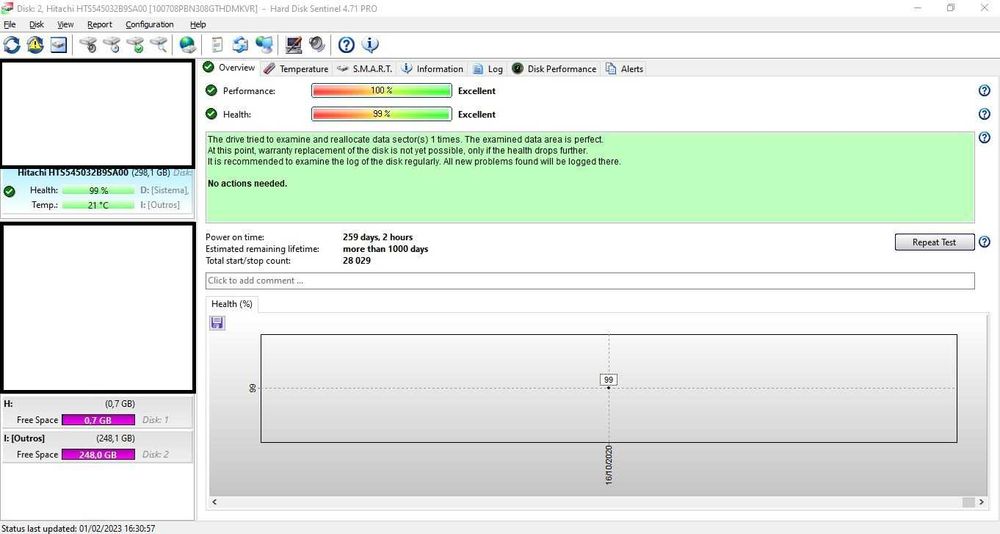Click I: [Outros] Free Space 248,0 GB bar
1000x534 pixels.
[98, 454]
